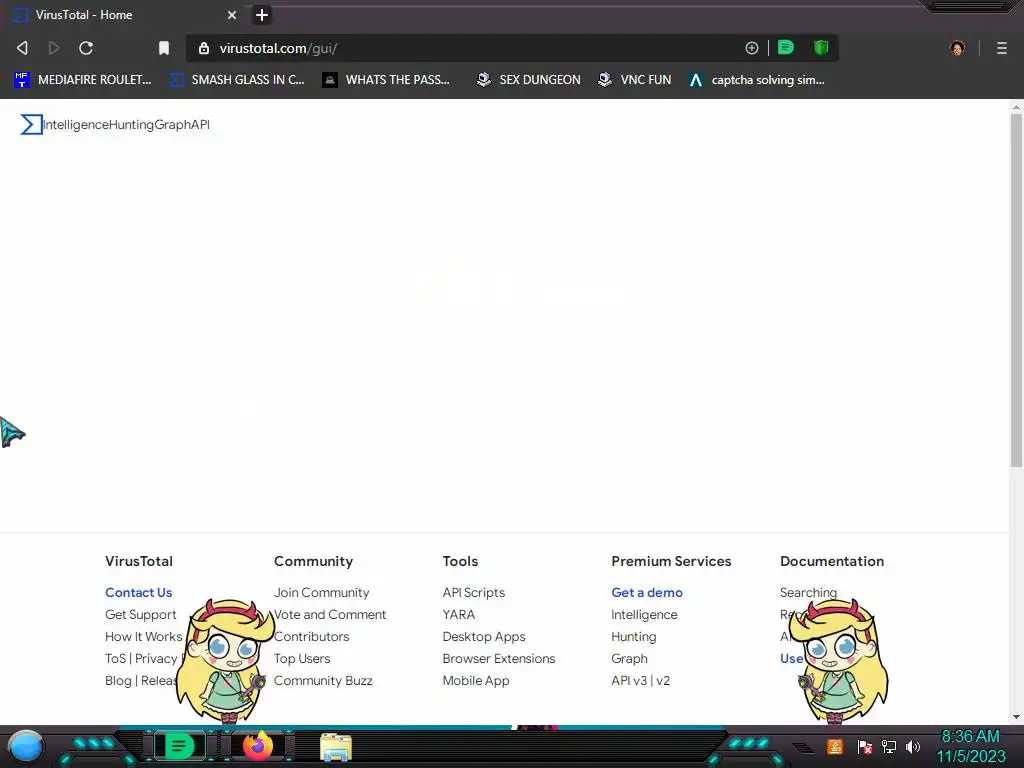Viewport: 1024px width, 768px height.
Task: Open the Hunting footer link
Action: click(x=633, y=637)
